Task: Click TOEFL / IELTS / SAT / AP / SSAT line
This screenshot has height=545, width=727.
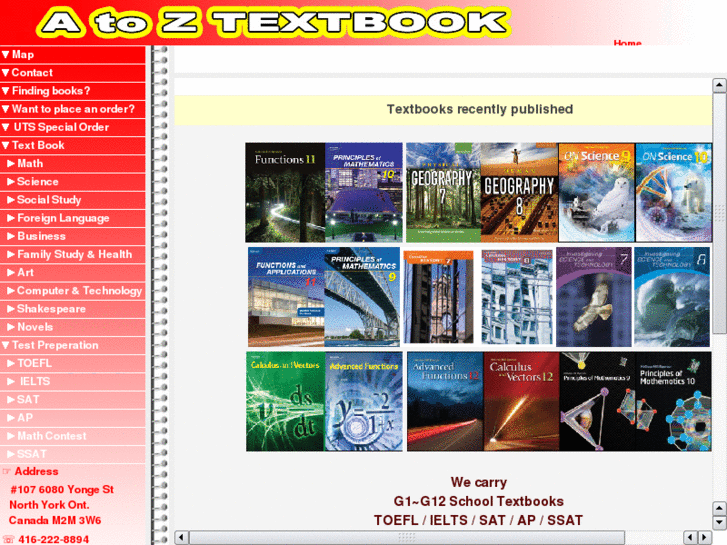Action: pos(478,520)
